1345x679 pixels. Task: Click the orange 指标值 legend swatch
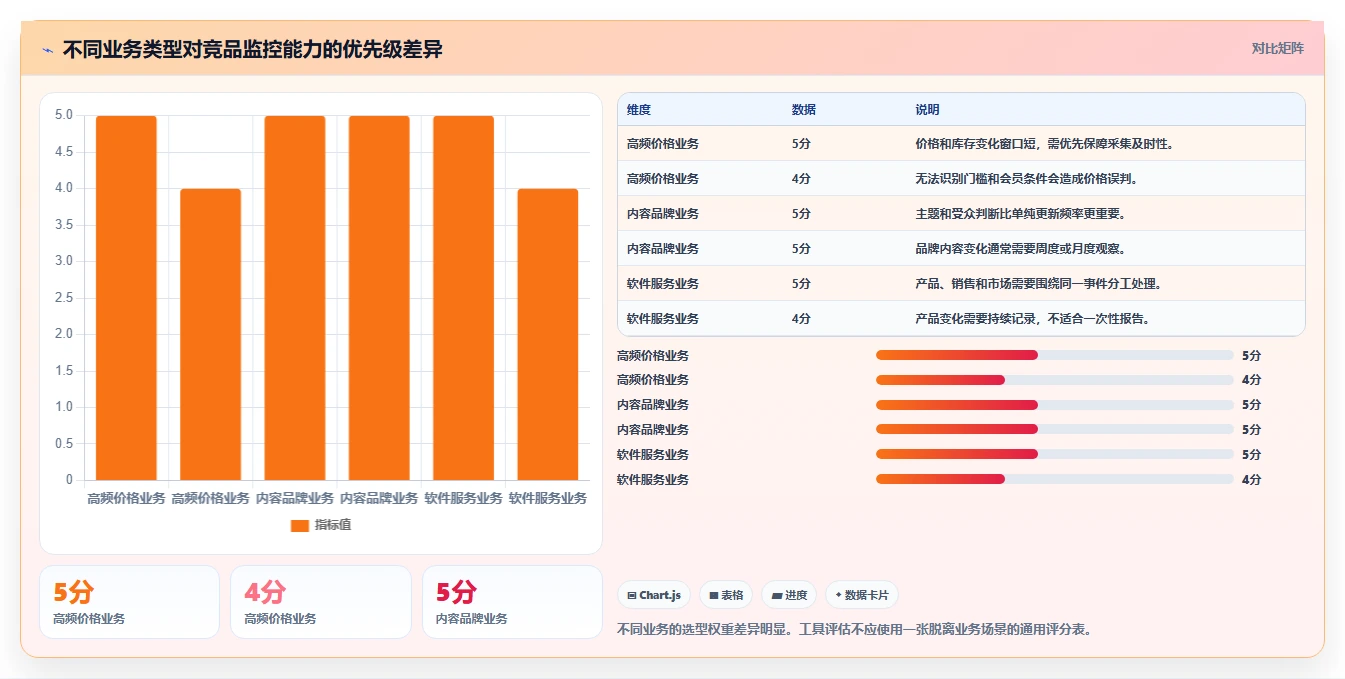[x=300, y=525]
